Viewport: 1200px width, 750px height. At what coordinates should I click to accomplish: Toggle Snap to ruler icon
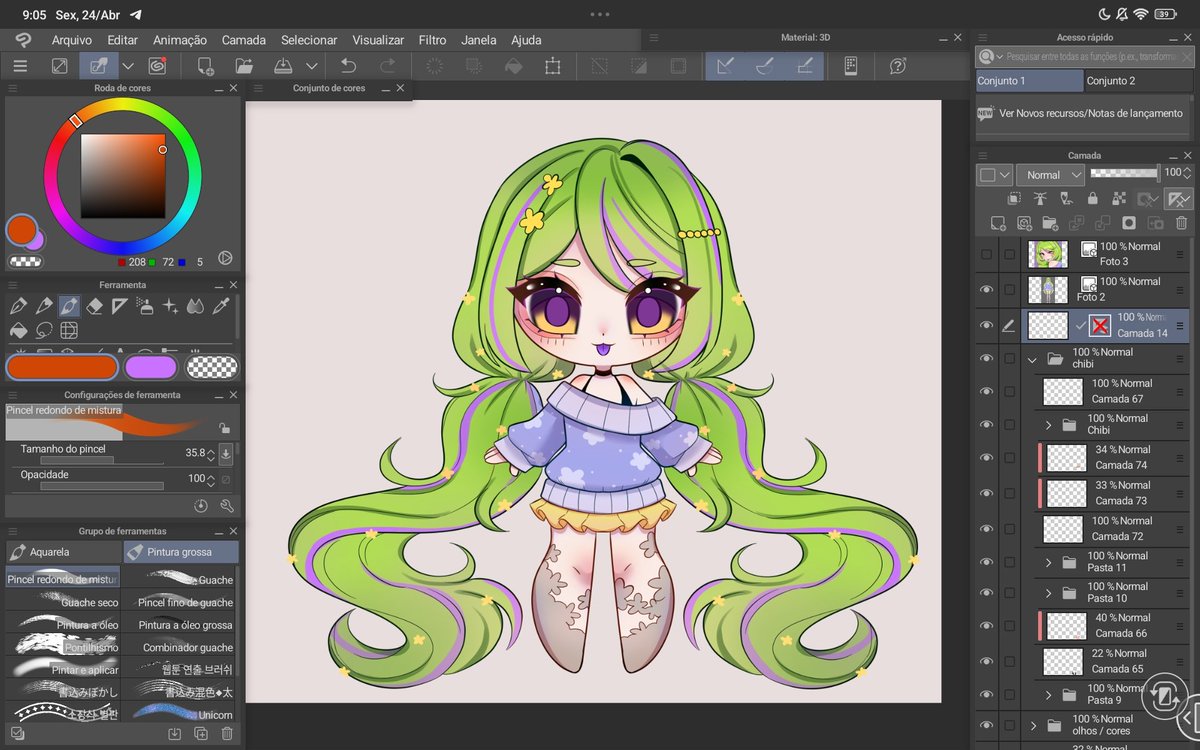726,66
